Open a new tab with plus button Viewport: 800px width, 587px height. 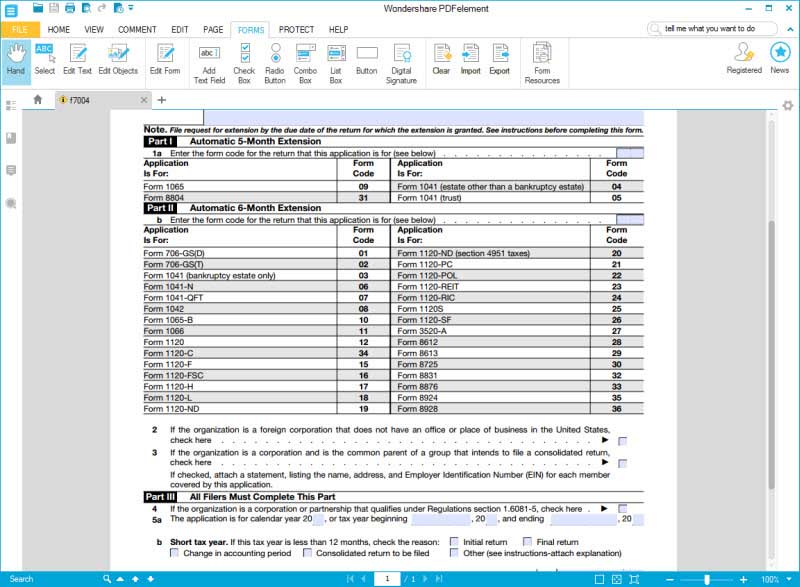coord(162,100)
